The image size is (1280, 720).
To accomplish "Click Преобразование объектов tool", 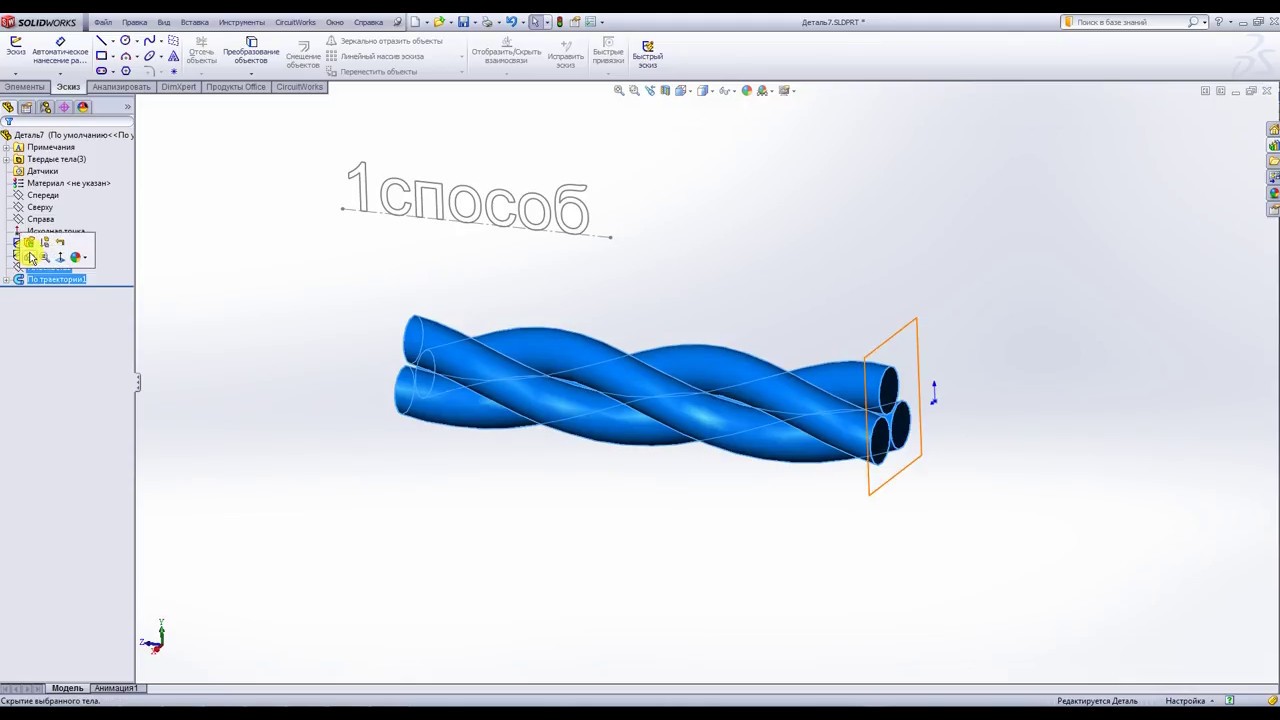I will [x=251, y=51].
